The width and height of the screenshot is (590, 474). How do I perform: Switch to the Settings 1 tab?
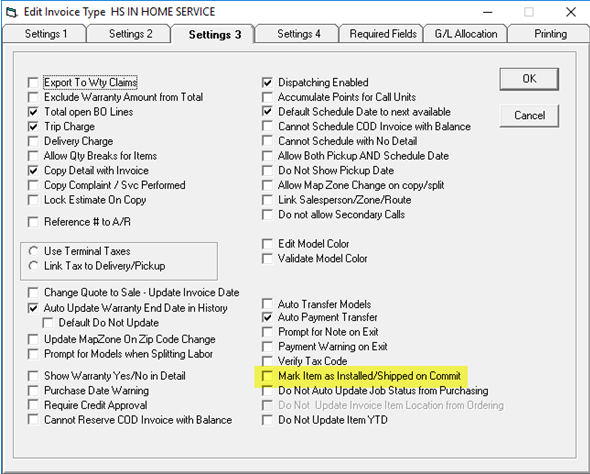pyautogui.click(x=45, y=34)
